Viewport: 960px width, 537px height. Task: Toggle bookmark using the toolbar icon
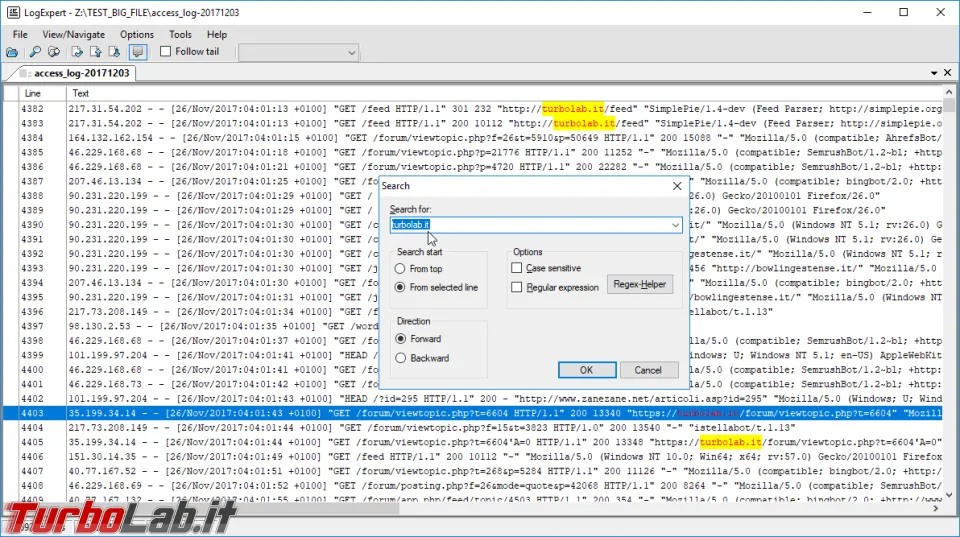[x=77, y=52]
